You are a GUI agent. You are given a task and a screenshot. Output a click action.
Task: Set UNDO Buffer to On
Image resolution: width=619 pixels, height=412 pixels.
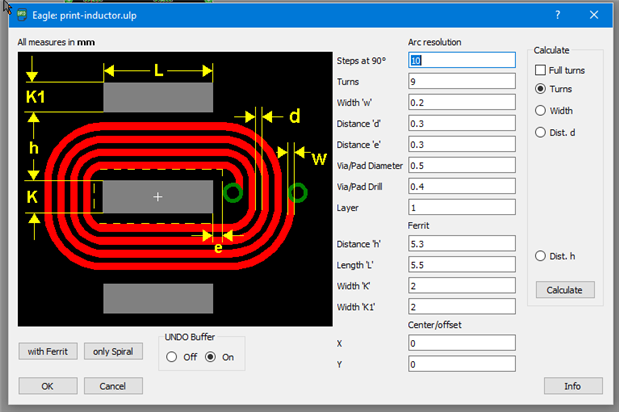tap(210, 357)
